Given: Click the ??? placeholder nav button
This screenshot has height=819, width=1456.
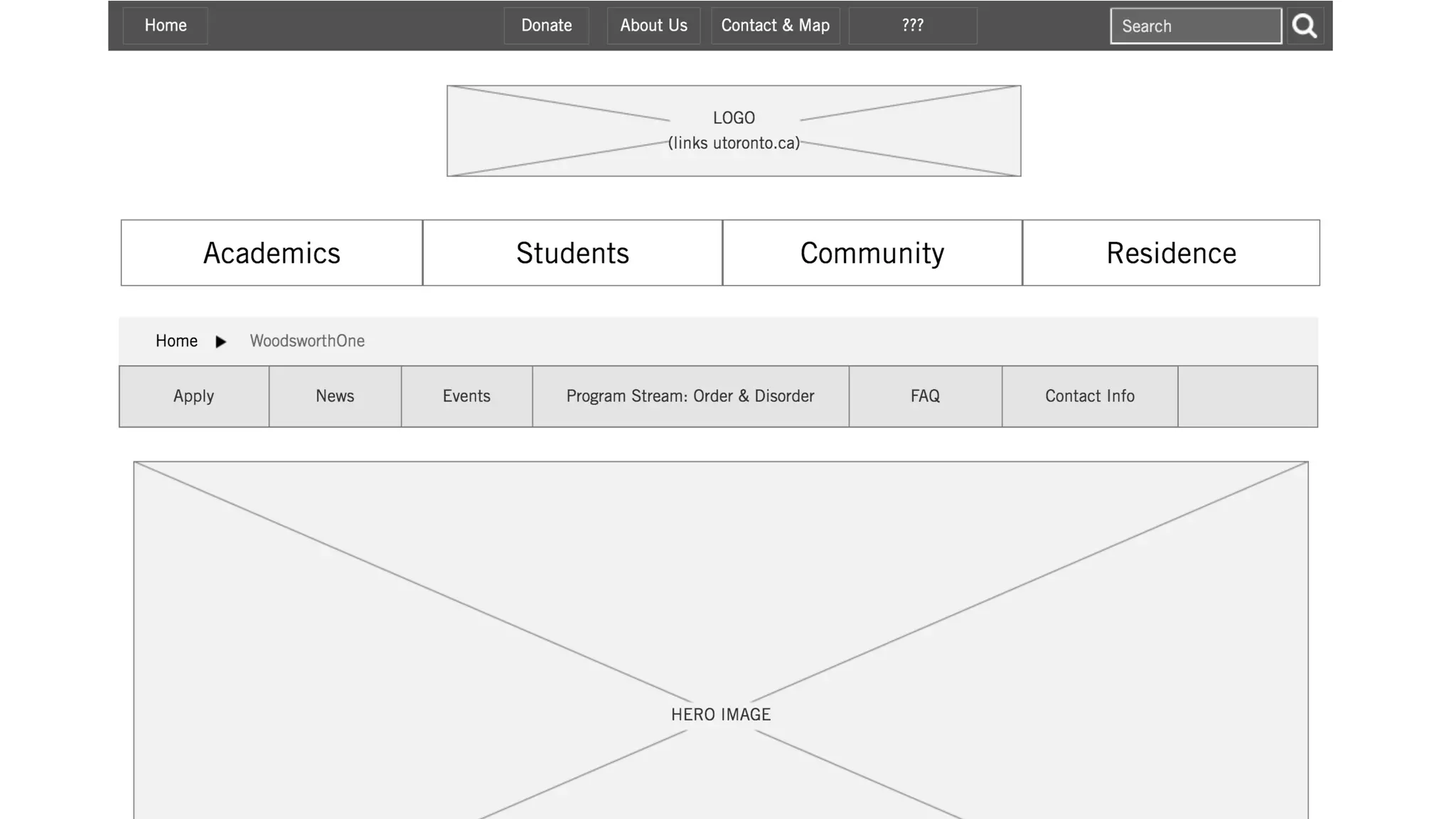Looking at the screenshot, I should click(912, 26).
